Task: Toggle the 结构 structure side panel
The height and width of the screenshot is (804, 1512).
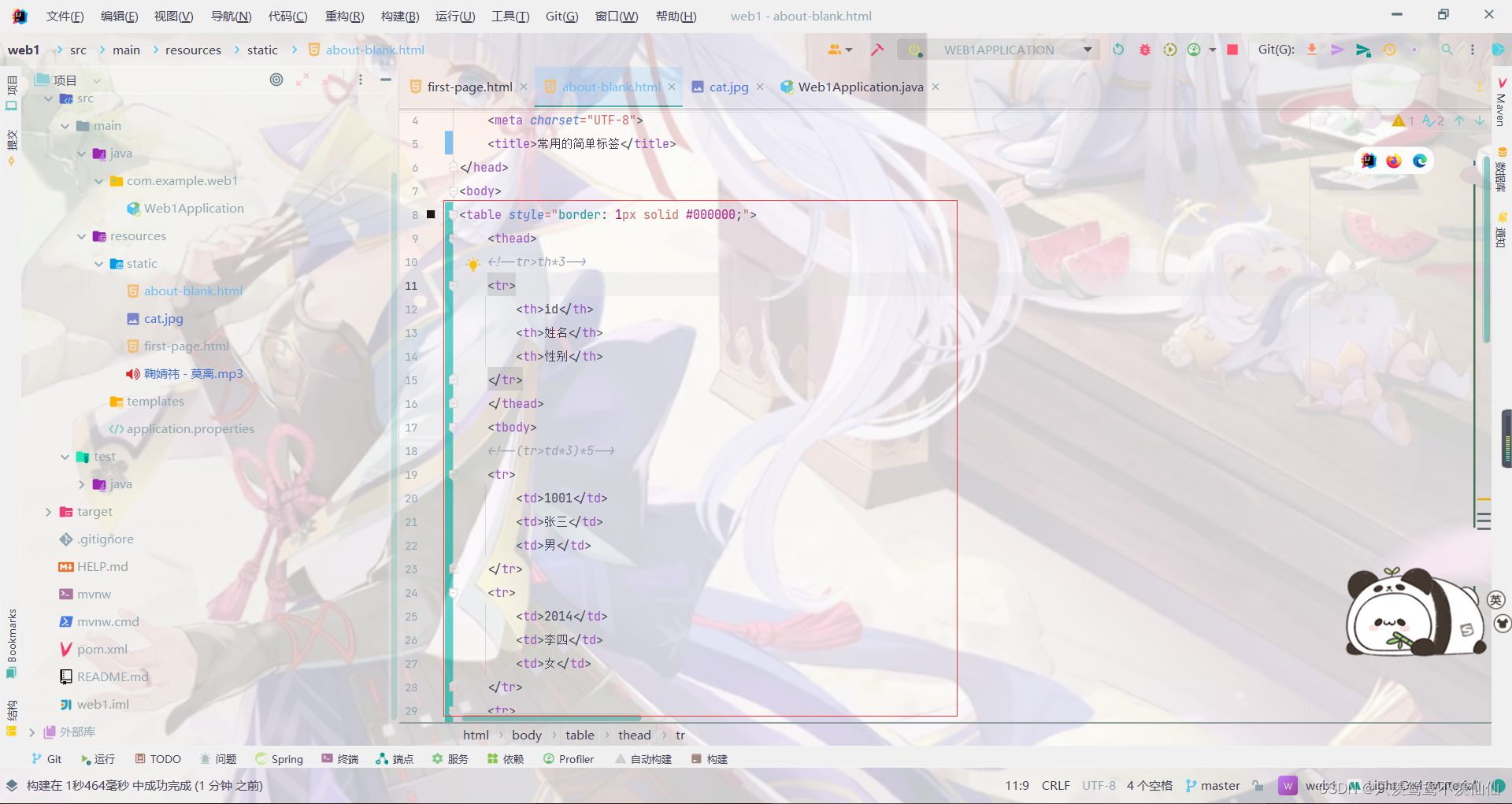Action: click(x=11, y=717)
